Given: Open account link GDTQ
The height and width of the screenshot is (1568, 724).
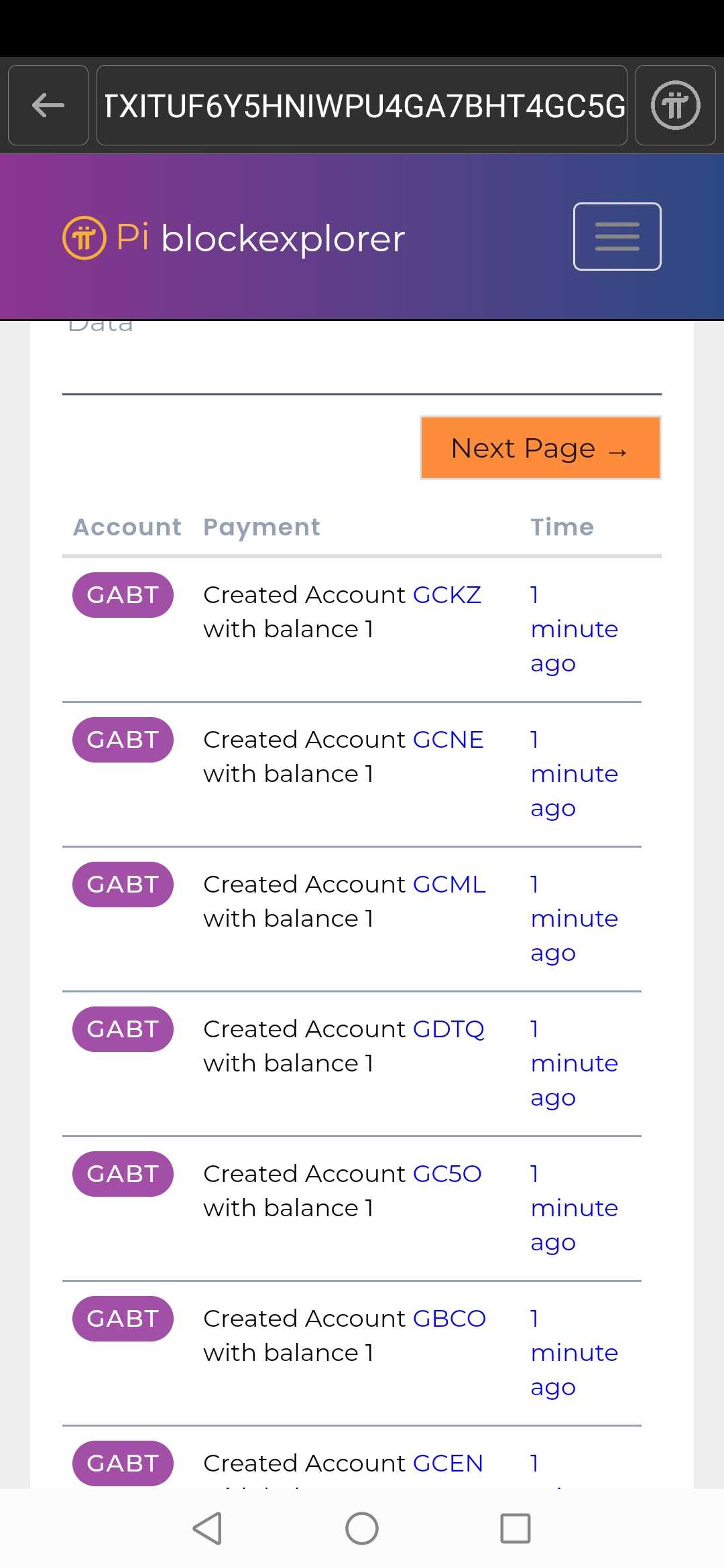Looking at the screenshot, I should pyautogui.click(x=448, y=1029).
